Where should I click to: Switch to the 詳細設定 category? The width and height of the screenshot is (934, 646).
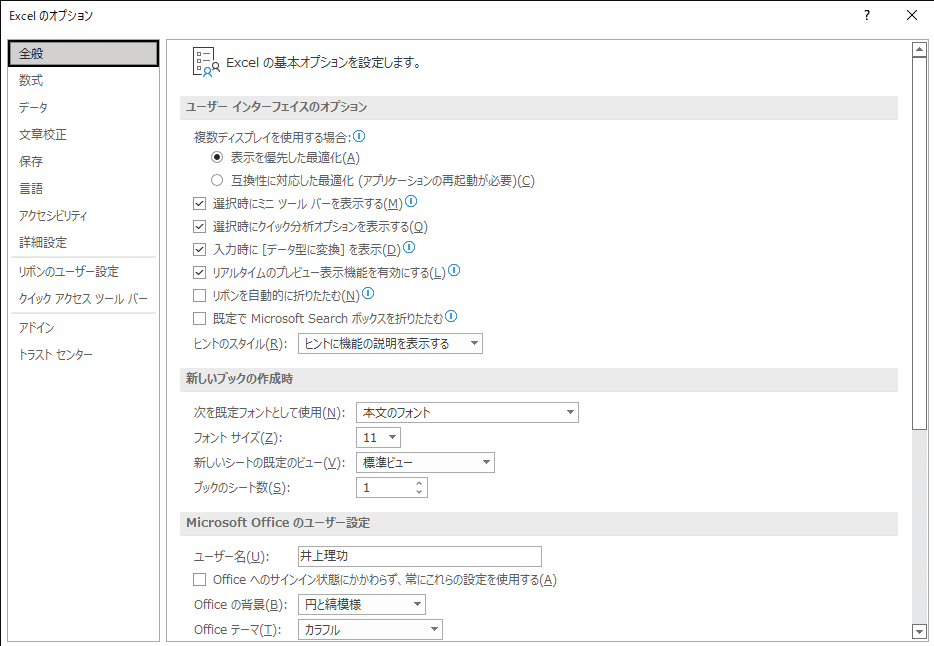tap(43, 242)
